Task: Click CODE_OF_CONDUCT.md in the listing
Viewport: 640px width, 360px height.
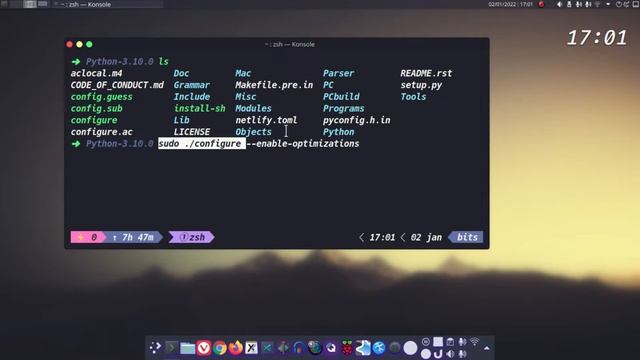Action: tap(117, 85)
